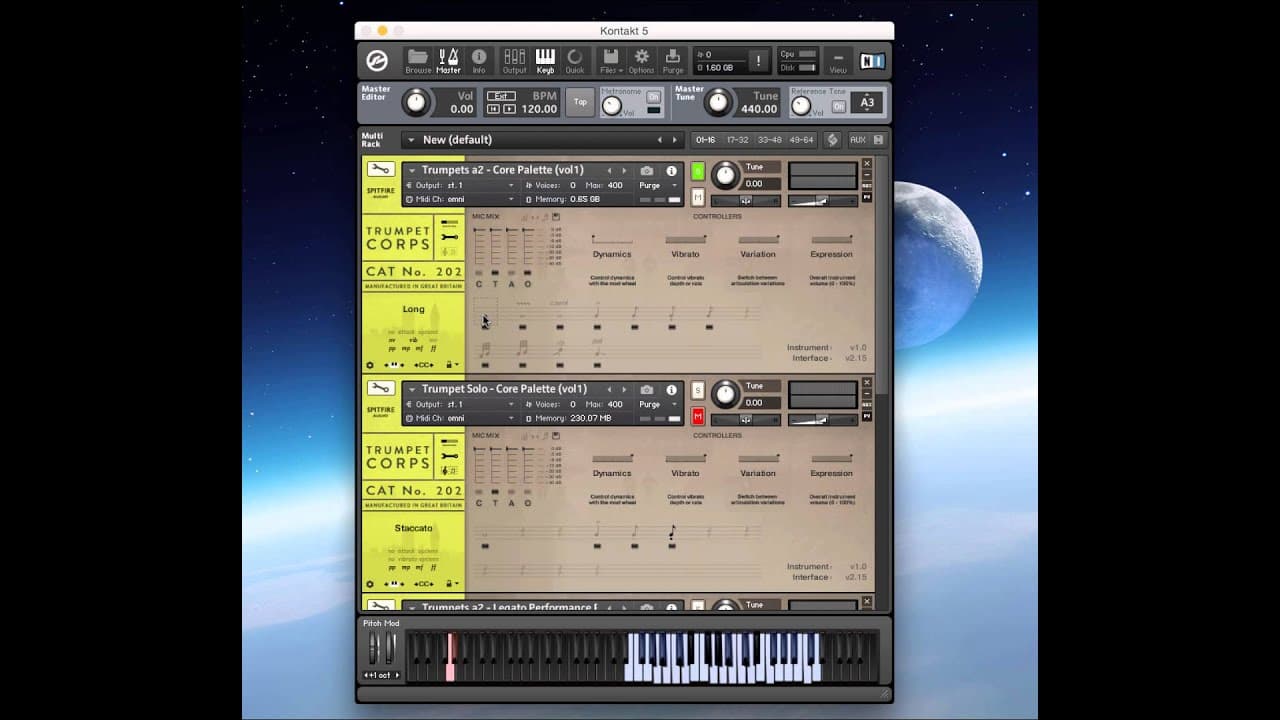This screenshot has width=1280, height=720.
Task: Select the highlighted Staccato note articulation in Trumpet Solo
Action: coord(672,532)
